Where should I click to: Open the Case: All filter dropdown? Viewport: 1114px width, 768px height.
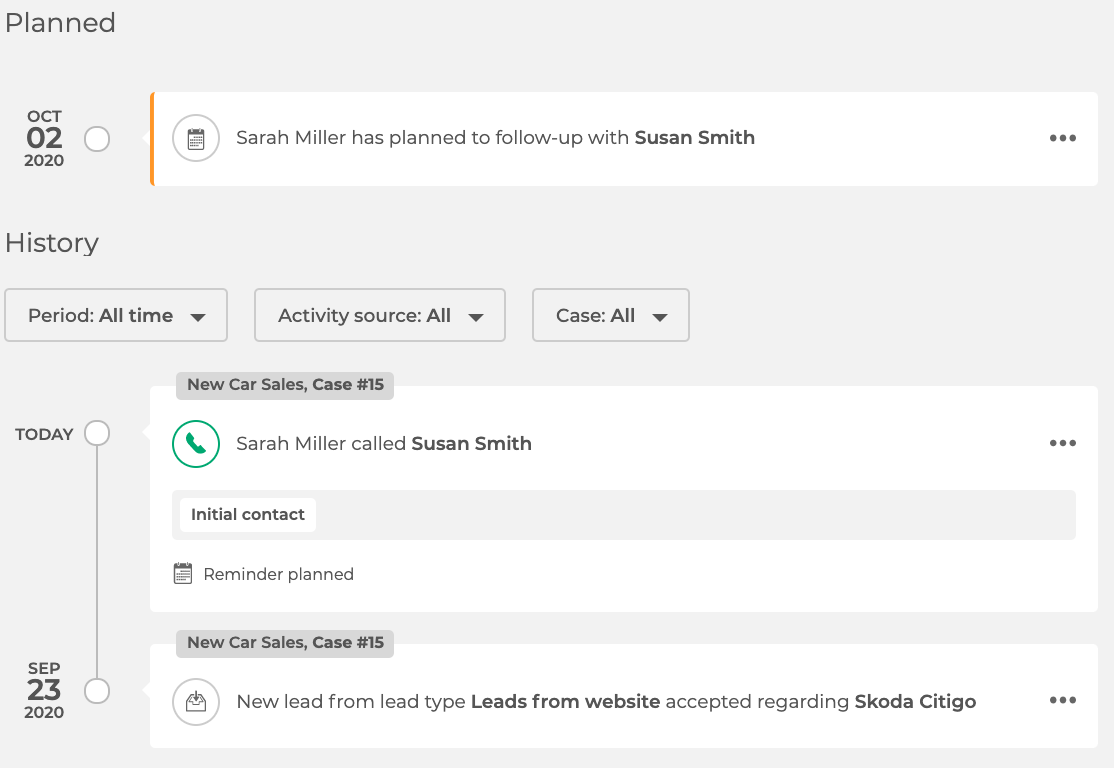611,315
